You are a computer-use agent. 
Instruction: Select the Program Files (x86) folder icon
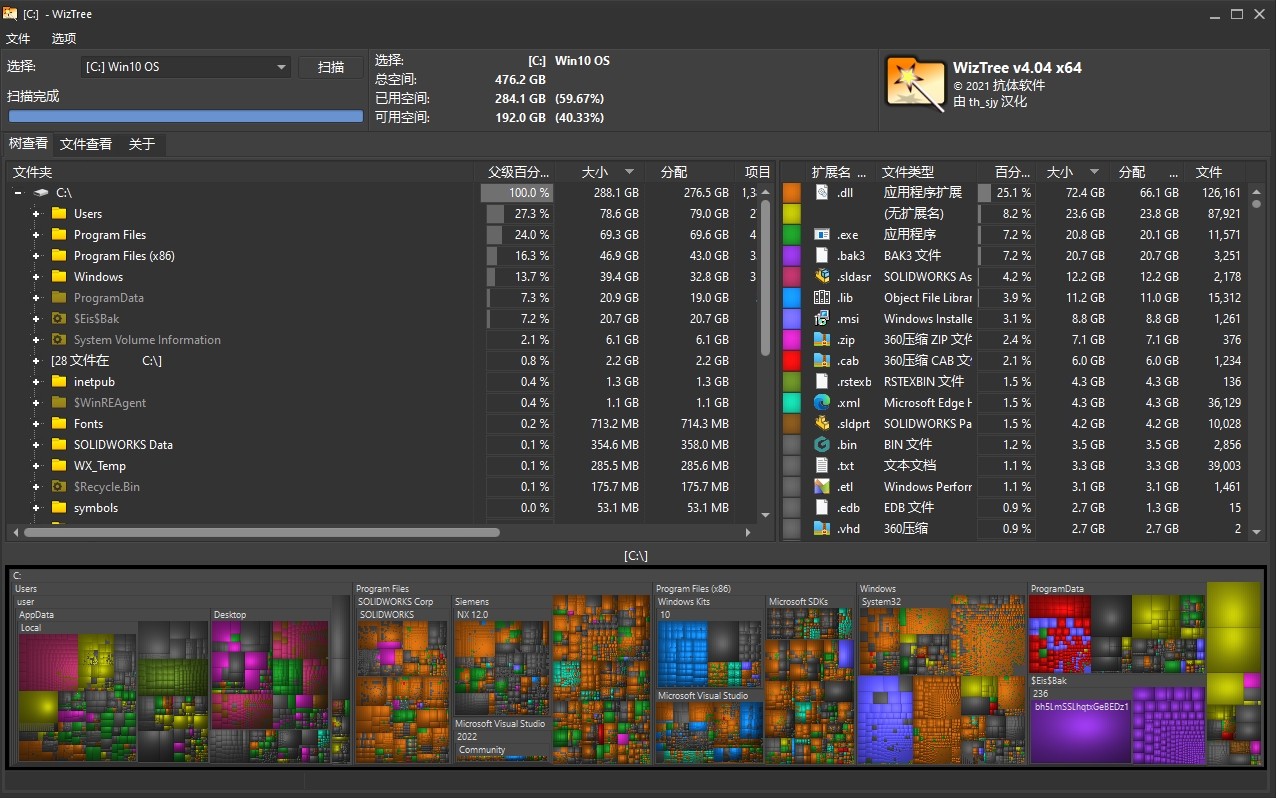[59, 256]
